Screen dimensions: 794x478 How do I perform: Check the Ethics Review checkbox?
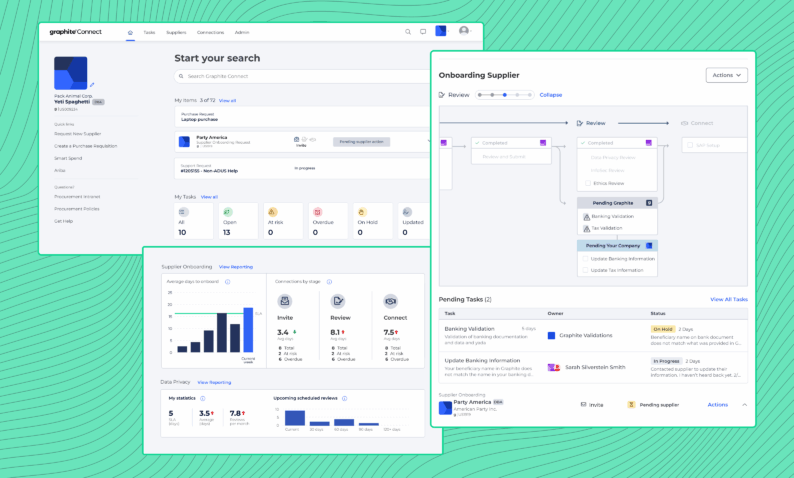[x=586, y=183]
